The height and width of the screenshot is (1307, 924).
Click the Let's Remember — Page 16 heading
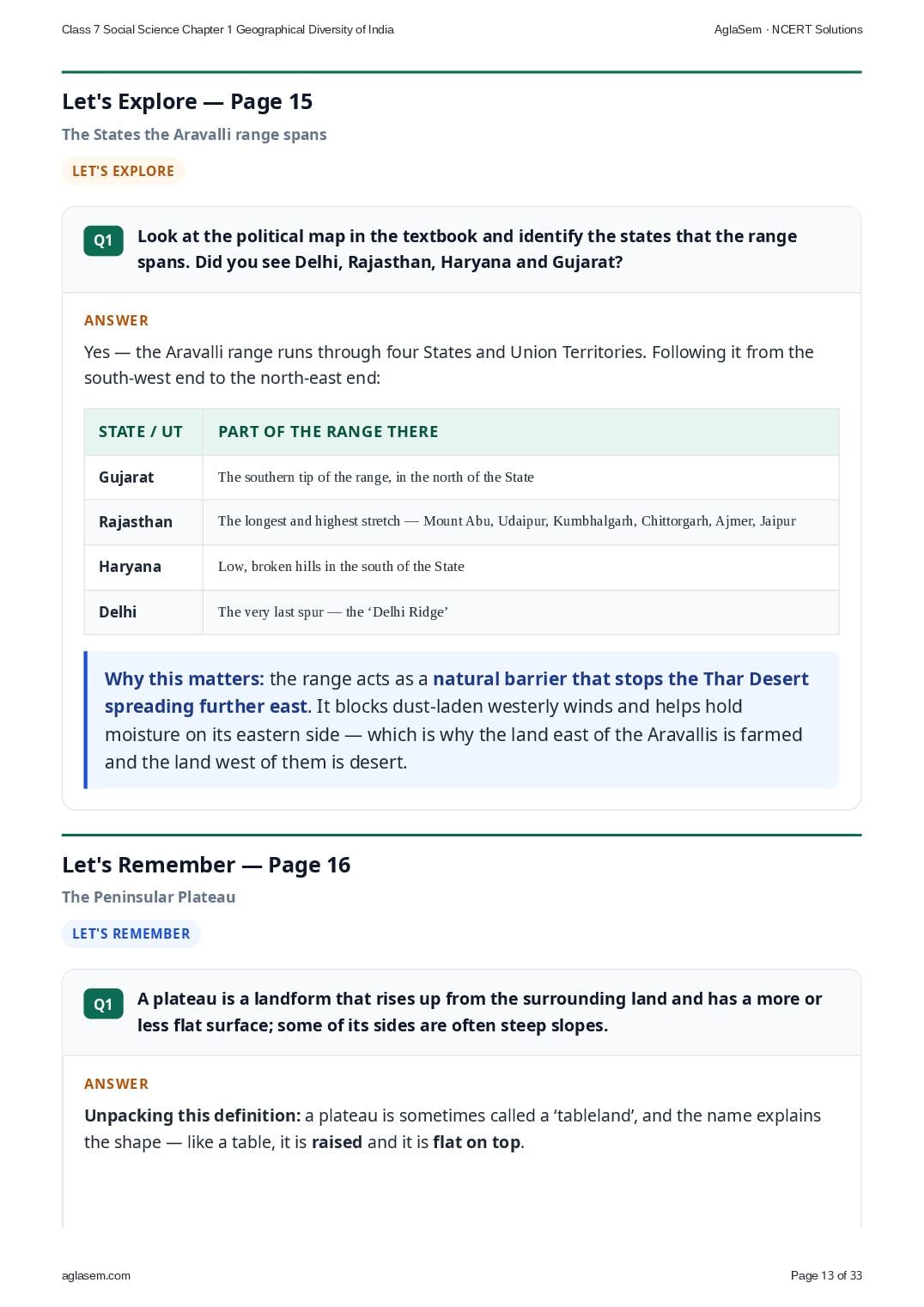coord(206,865)
